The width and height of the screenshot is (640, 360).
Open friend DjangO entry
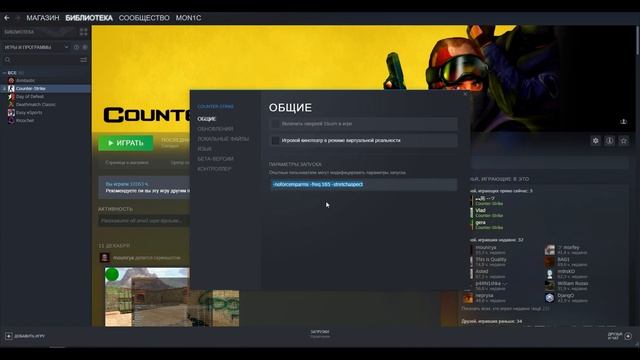tap(567, 298)
